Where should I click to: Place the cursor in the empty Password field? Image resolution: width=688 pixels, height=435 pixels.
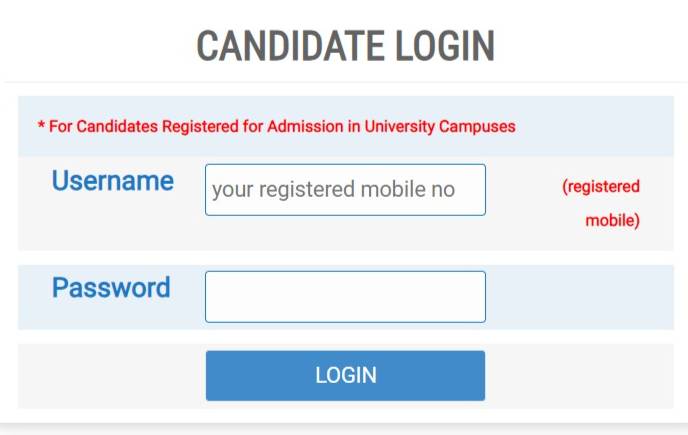(345, 296)
